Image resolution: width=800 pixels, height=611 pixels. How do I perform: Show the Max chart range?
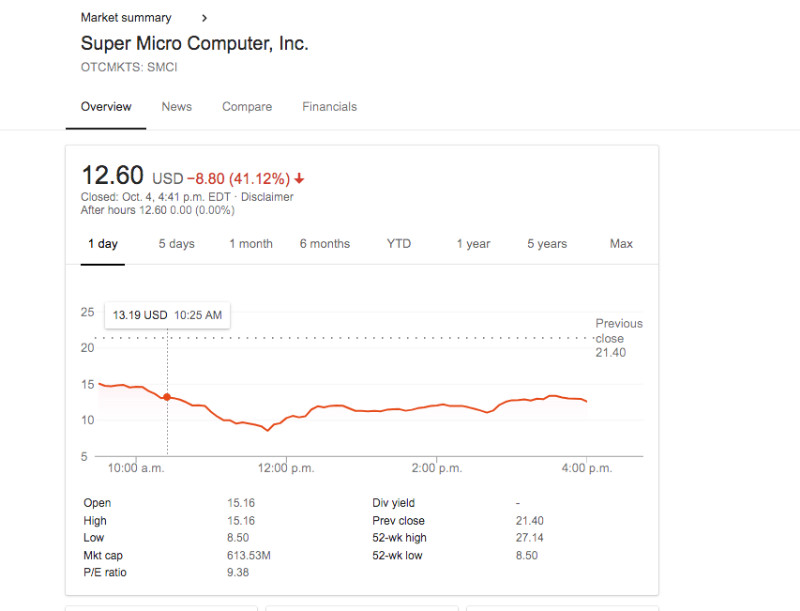coord(621,244)
